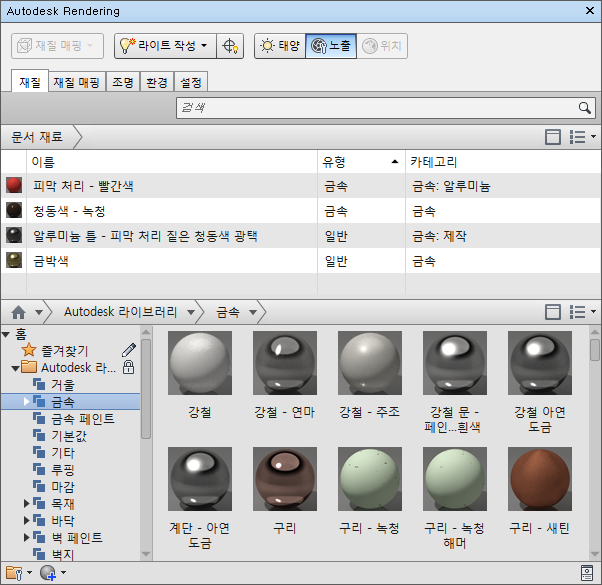The height and width of the screenshot is (585, 602).
Task: Select 즐겨찾기 favorites star item
Action: coord(55,350)
